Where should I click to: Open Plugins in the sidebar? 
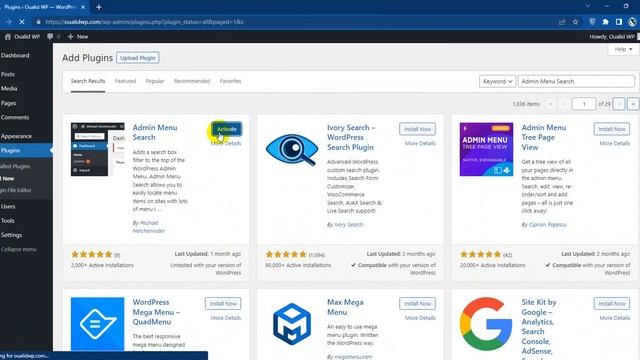tap(26, 151)
